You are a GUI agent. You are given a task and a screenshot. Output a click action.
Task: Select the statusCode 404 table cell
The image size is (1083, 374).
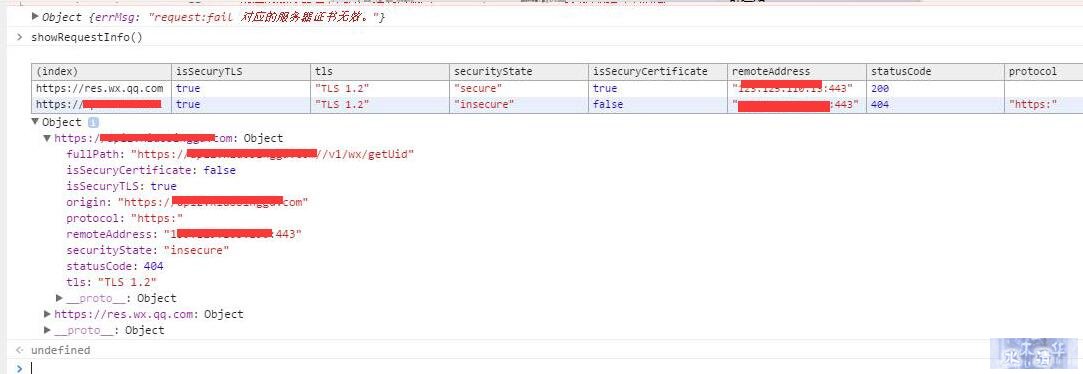(936, 104)
